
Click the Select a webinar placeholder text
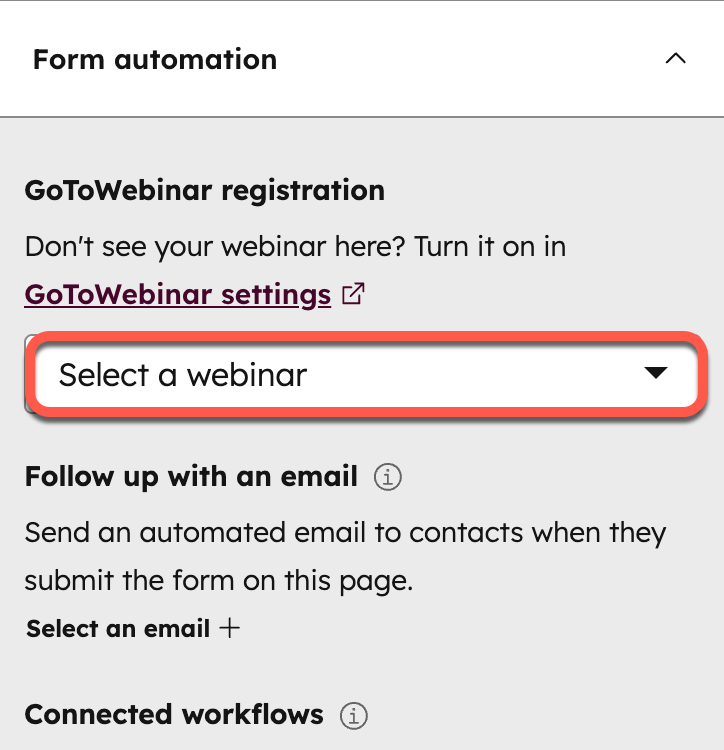183,375
